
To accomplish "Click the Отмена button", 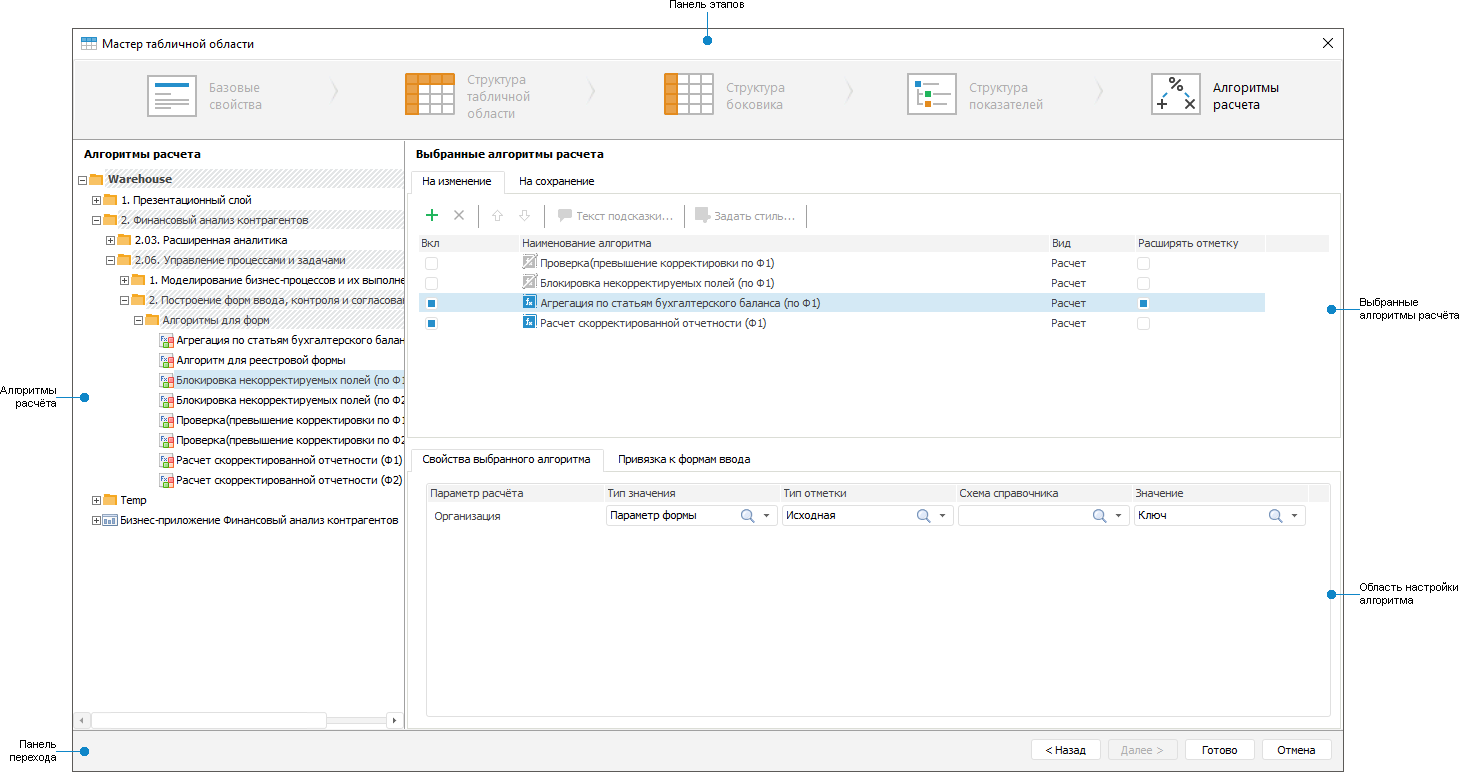I will tap(1296, 750).
